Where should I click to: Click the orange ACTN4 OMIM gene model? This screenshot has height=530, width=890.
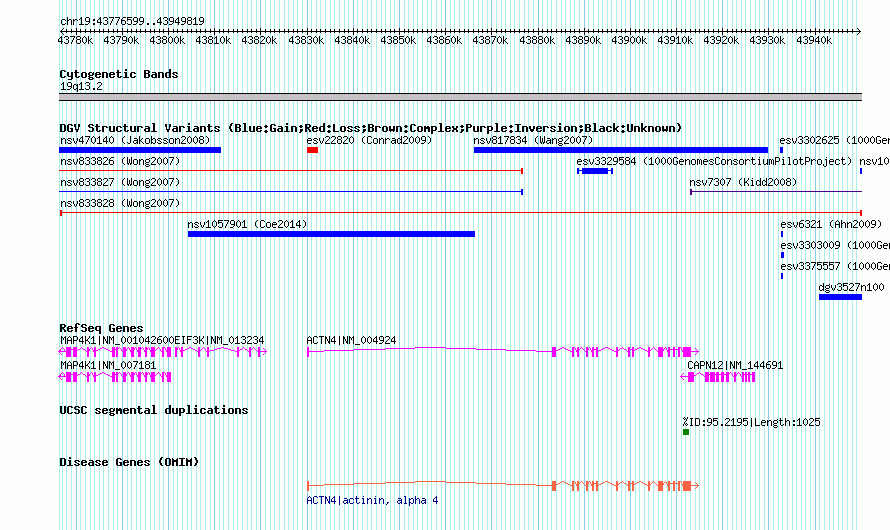pos(503,486)
